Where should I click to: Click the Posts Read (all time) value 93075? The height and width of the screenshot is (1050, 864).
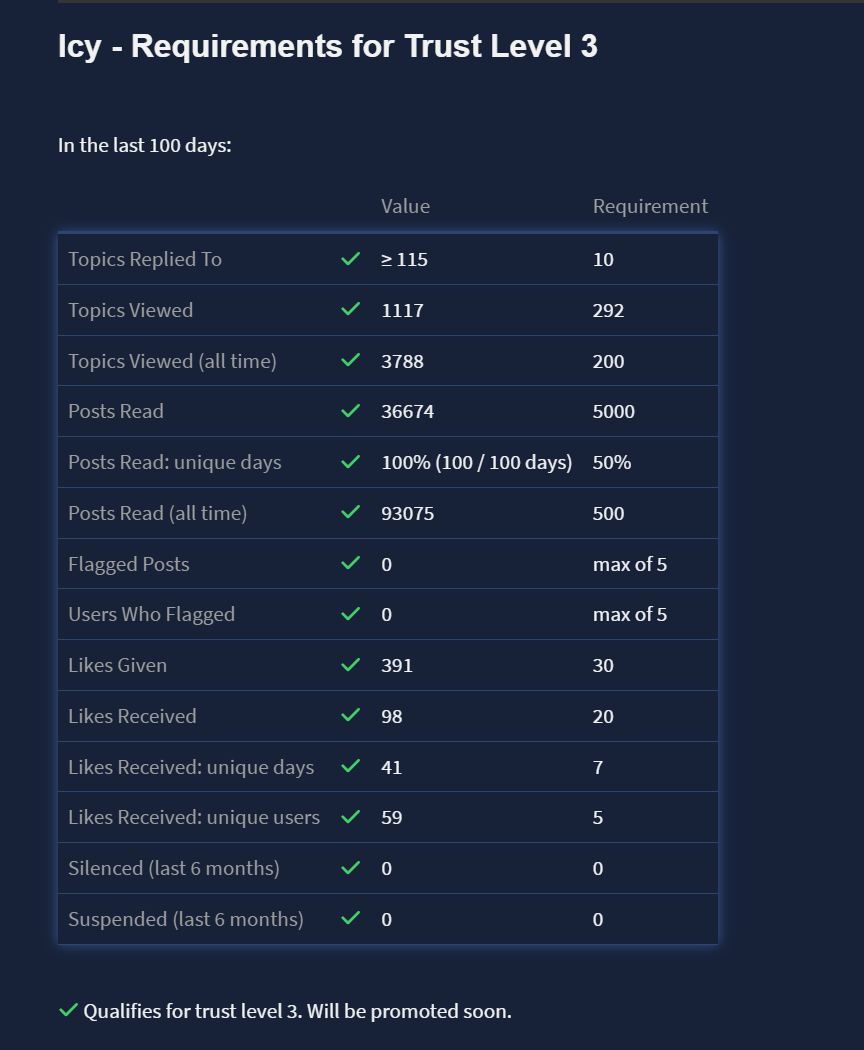pyautogui.click(x=407, y=513)
